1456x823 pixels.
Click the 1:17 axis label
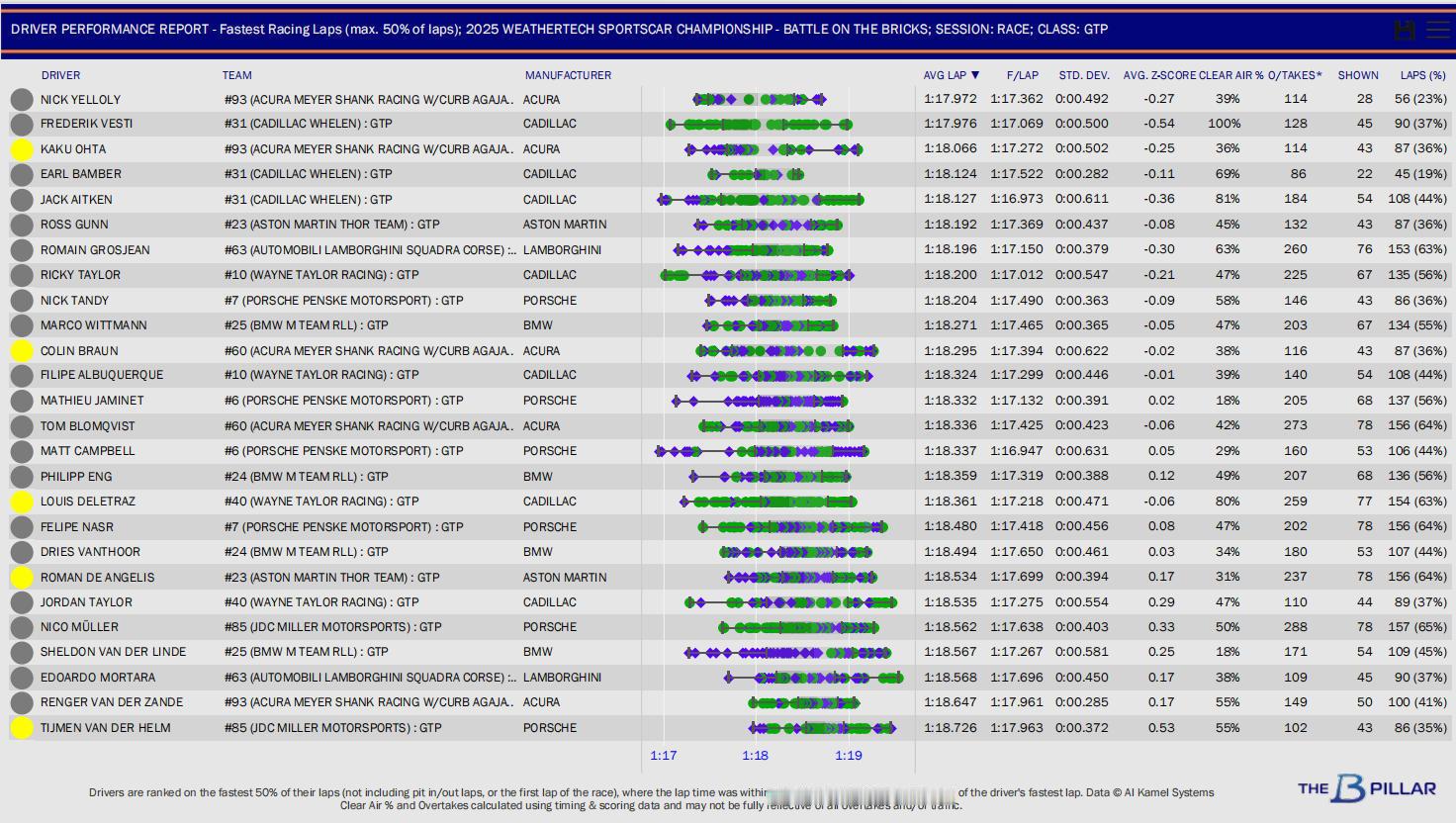coord(664,756)
